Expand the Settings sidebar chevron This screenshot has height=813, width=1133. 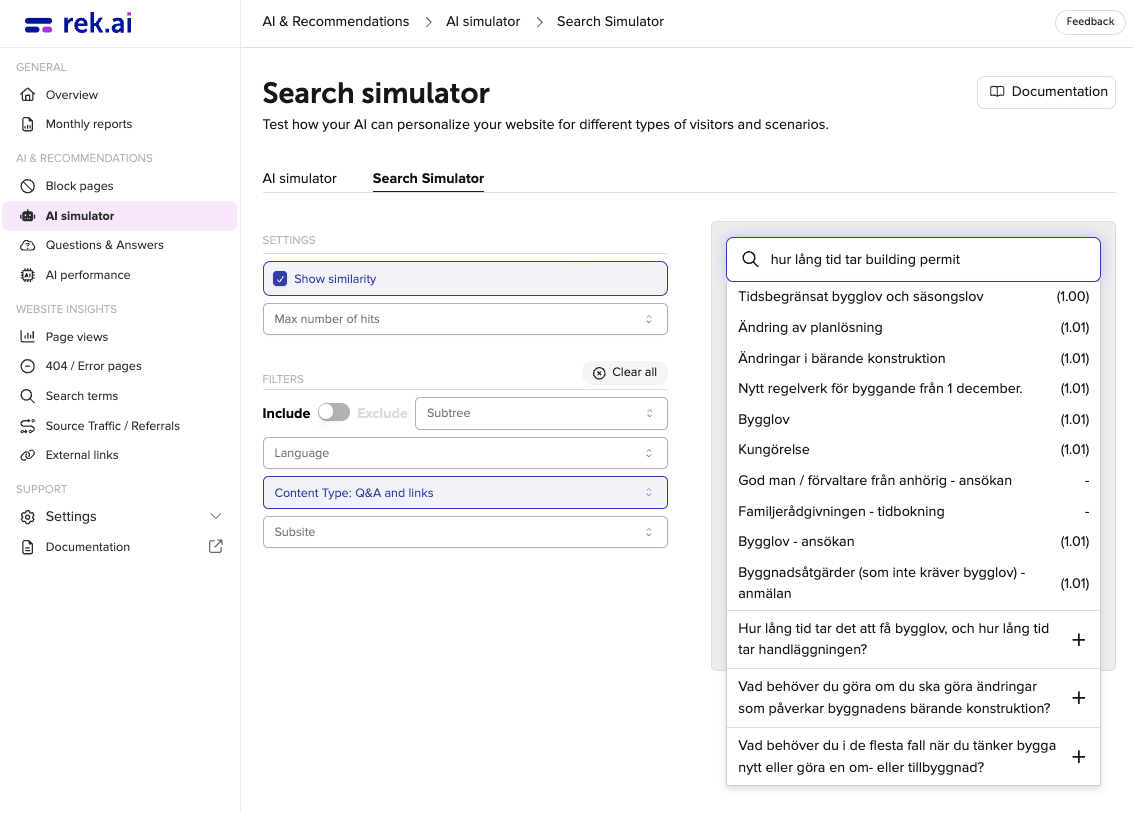click(215, 516)
